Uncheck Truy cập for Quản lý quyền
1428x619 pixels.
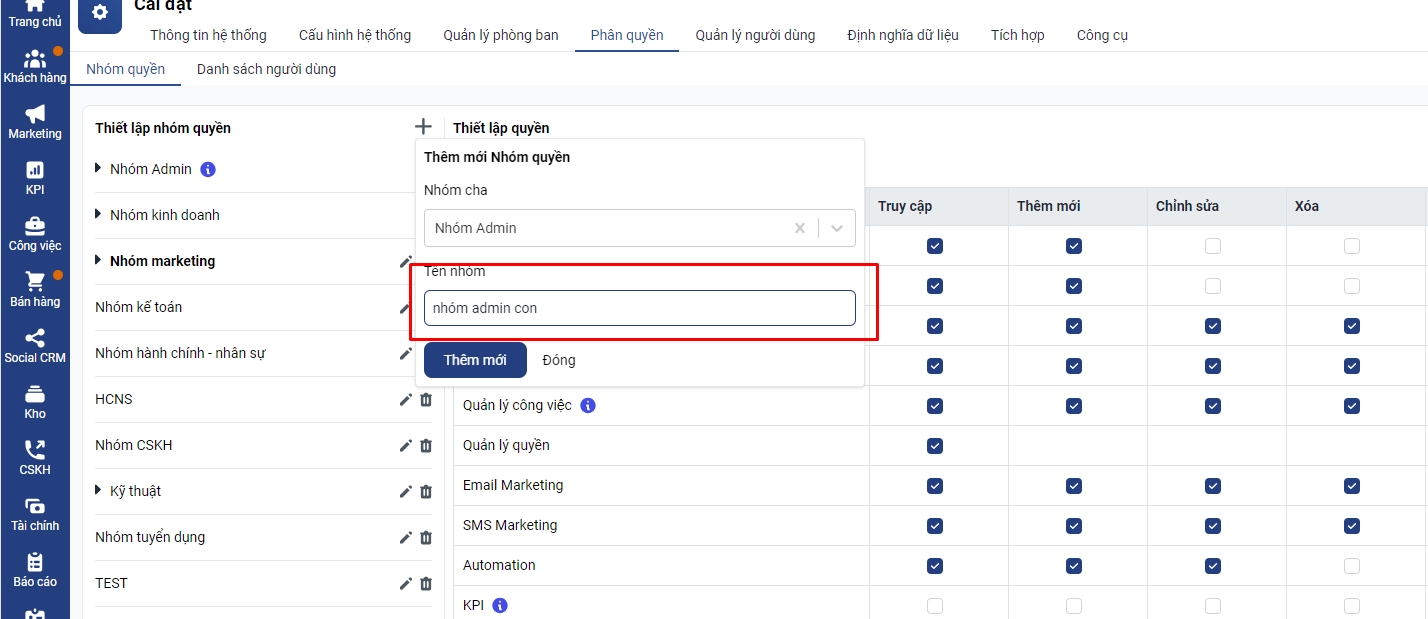coord(935,445)
